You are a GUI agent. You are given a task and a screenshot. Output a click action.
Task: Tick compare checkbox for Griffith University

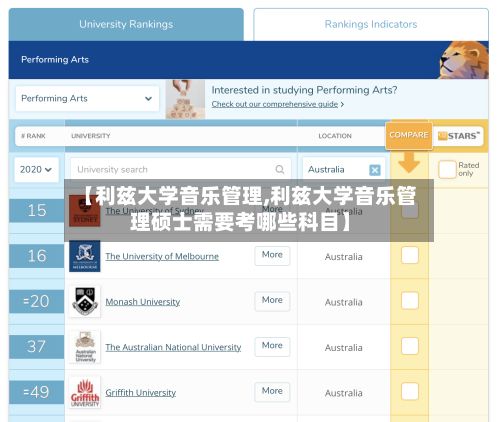coord(410,391)
